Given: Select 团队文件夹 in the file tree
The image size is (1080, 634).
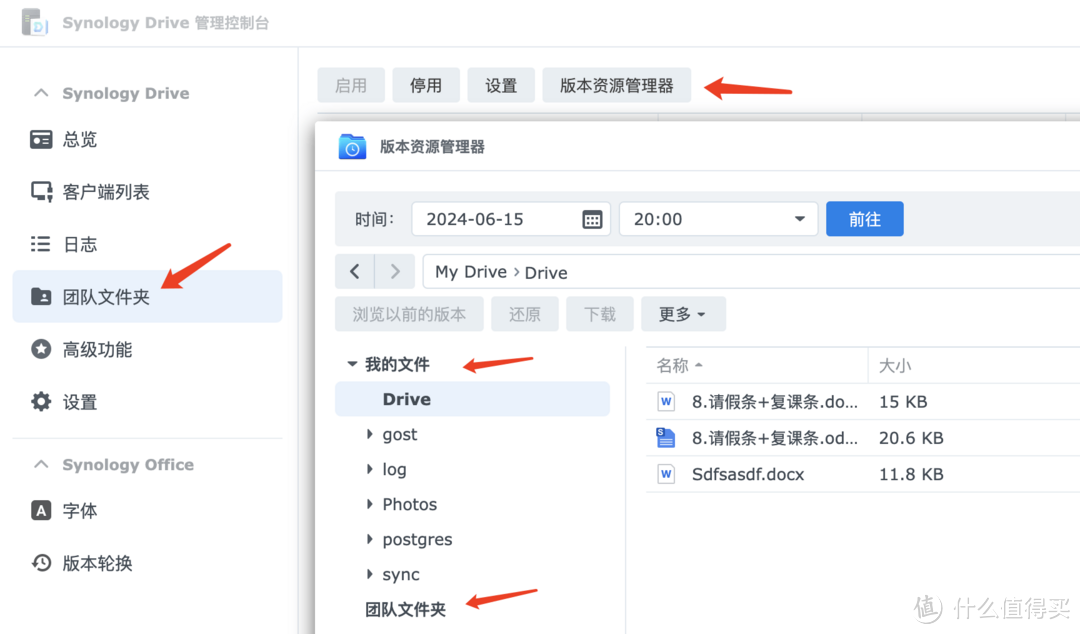Looking at the screenshot, I should (405, 609).
